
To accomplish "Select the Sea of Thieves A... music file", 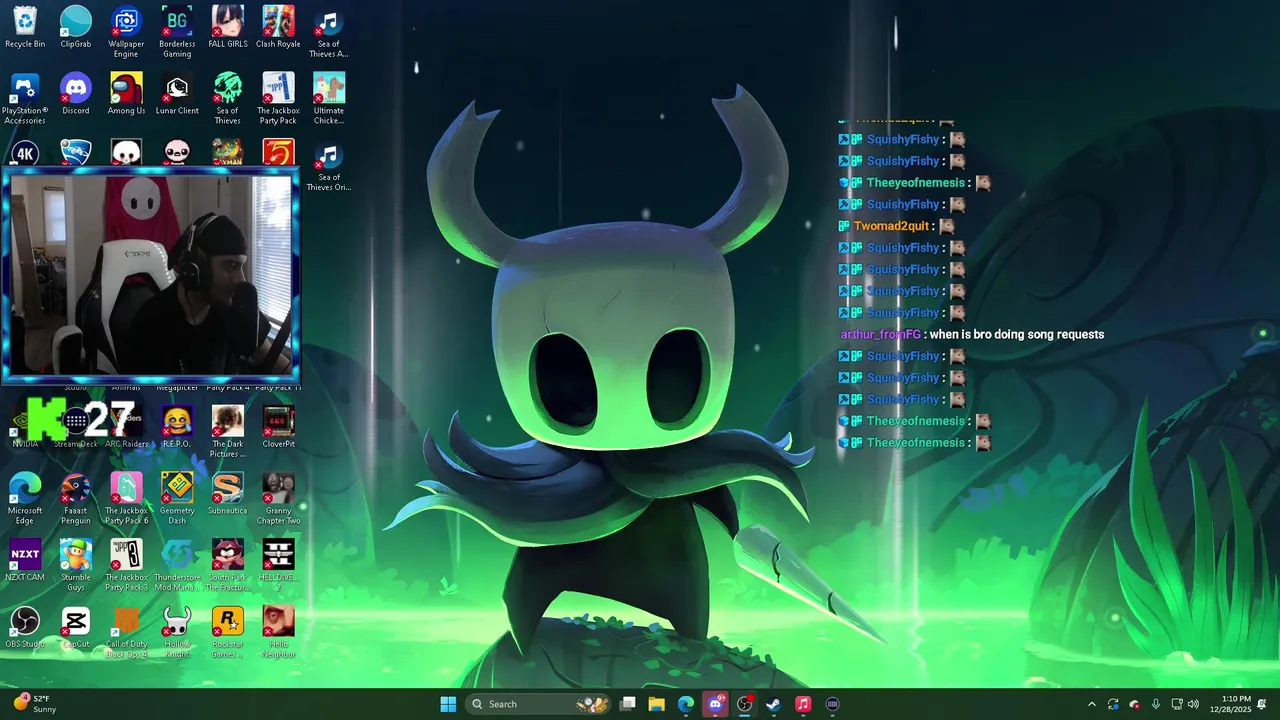I will (x=329, y=32).
